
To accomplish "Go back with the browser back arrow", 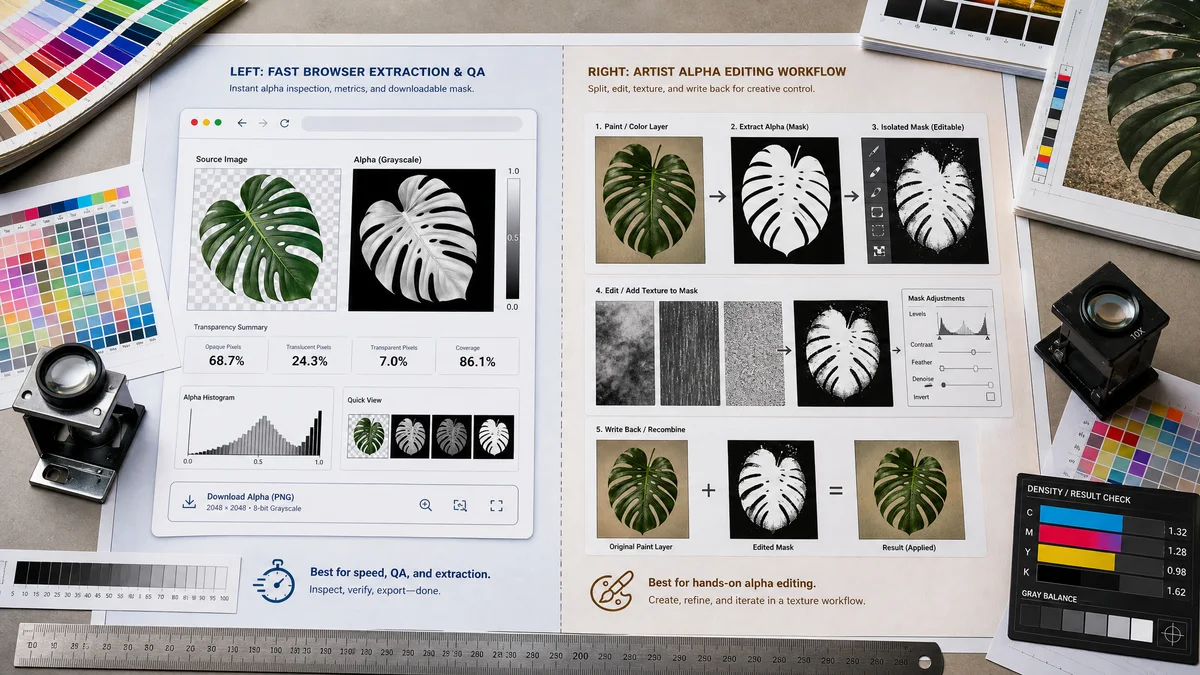I will (241, 123).
